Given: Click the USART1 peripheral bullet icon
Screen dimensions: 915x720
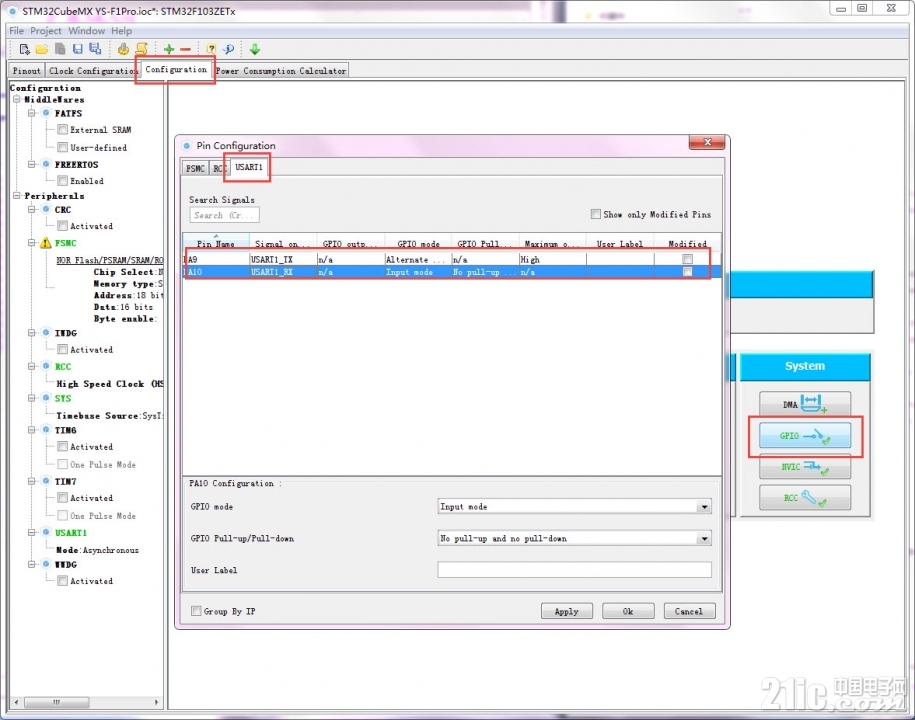Looking at the screenshot, I should [46, 533].
